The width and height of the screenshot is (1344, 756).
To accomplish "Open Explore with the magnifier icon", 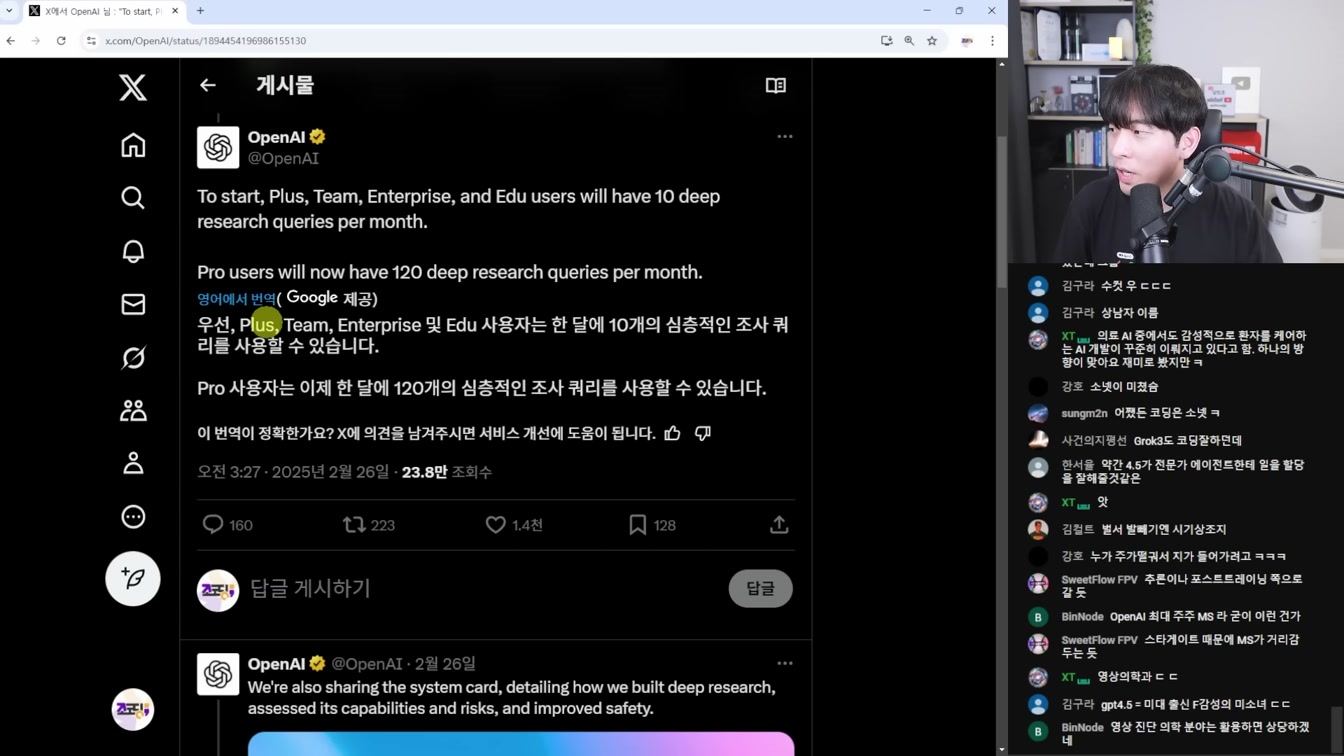I will [x=133, y=198].
